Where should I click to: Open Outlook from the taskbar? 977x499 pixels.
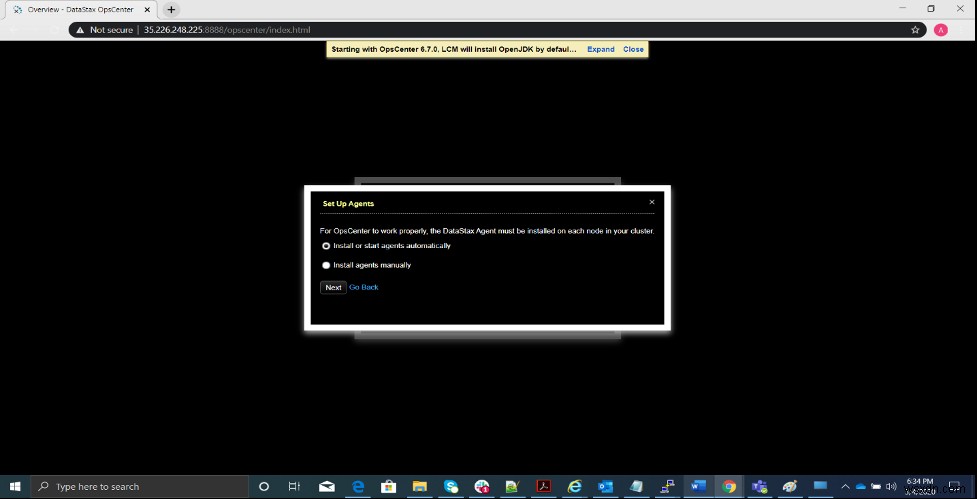(x=605, y=487)
